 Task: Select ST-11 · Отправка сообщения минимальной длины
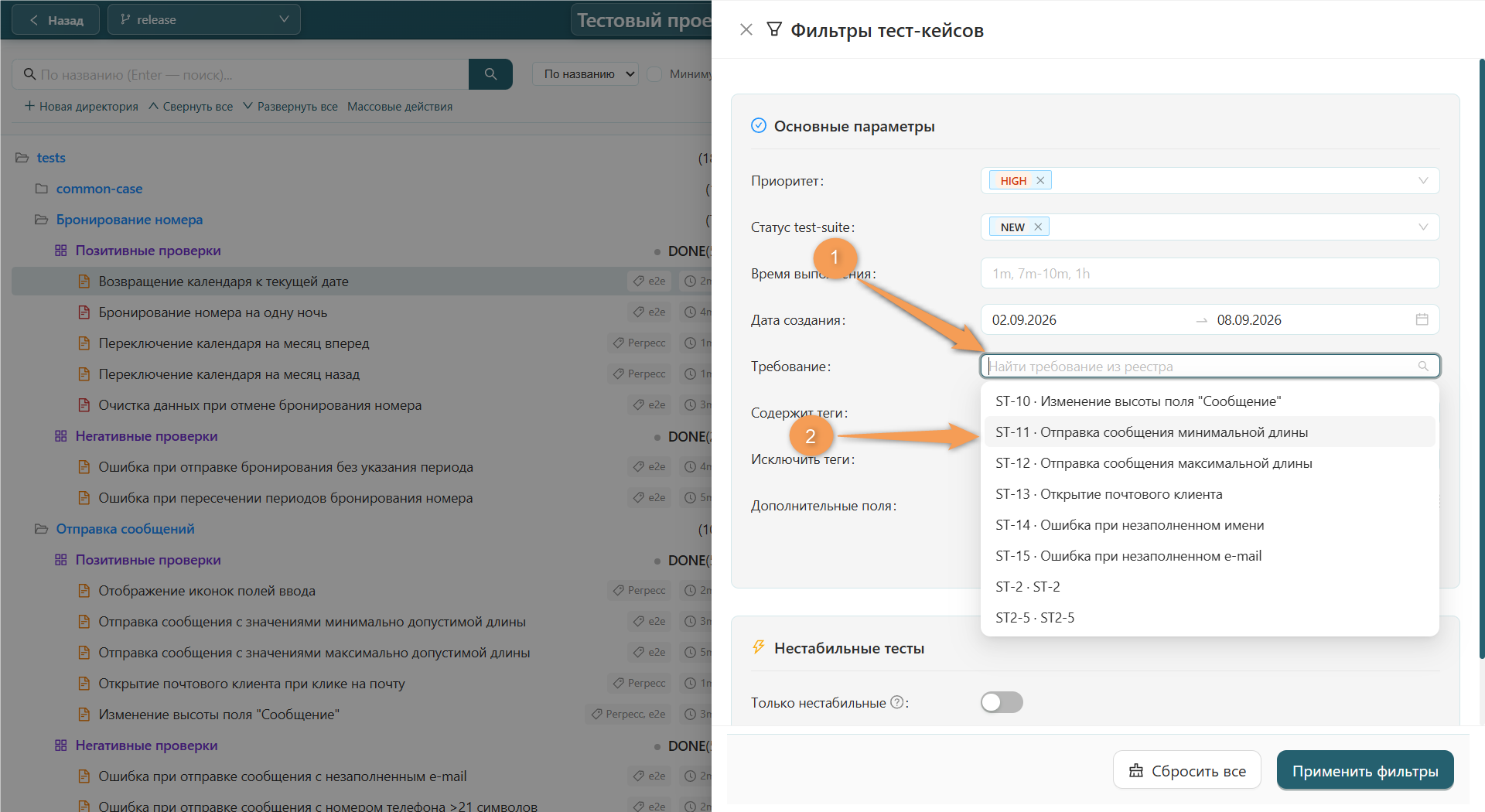(1210, 432)
